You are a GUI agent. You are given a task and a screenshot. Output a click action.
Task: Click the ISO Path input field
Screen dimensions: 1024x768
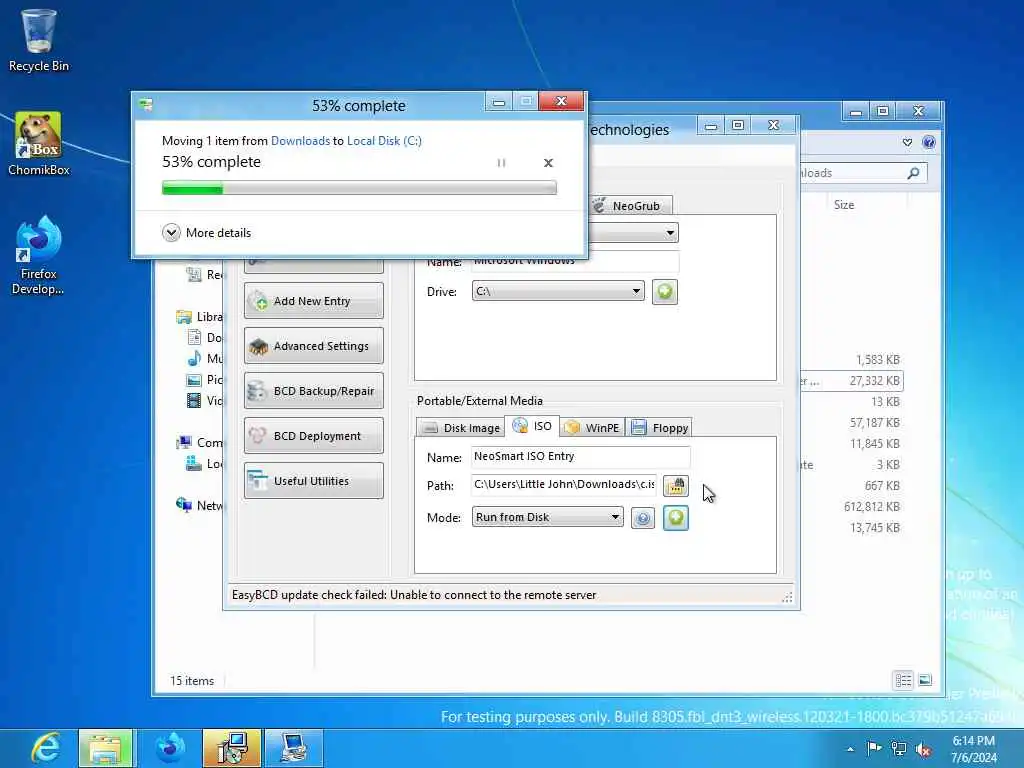tap(564, 485)
